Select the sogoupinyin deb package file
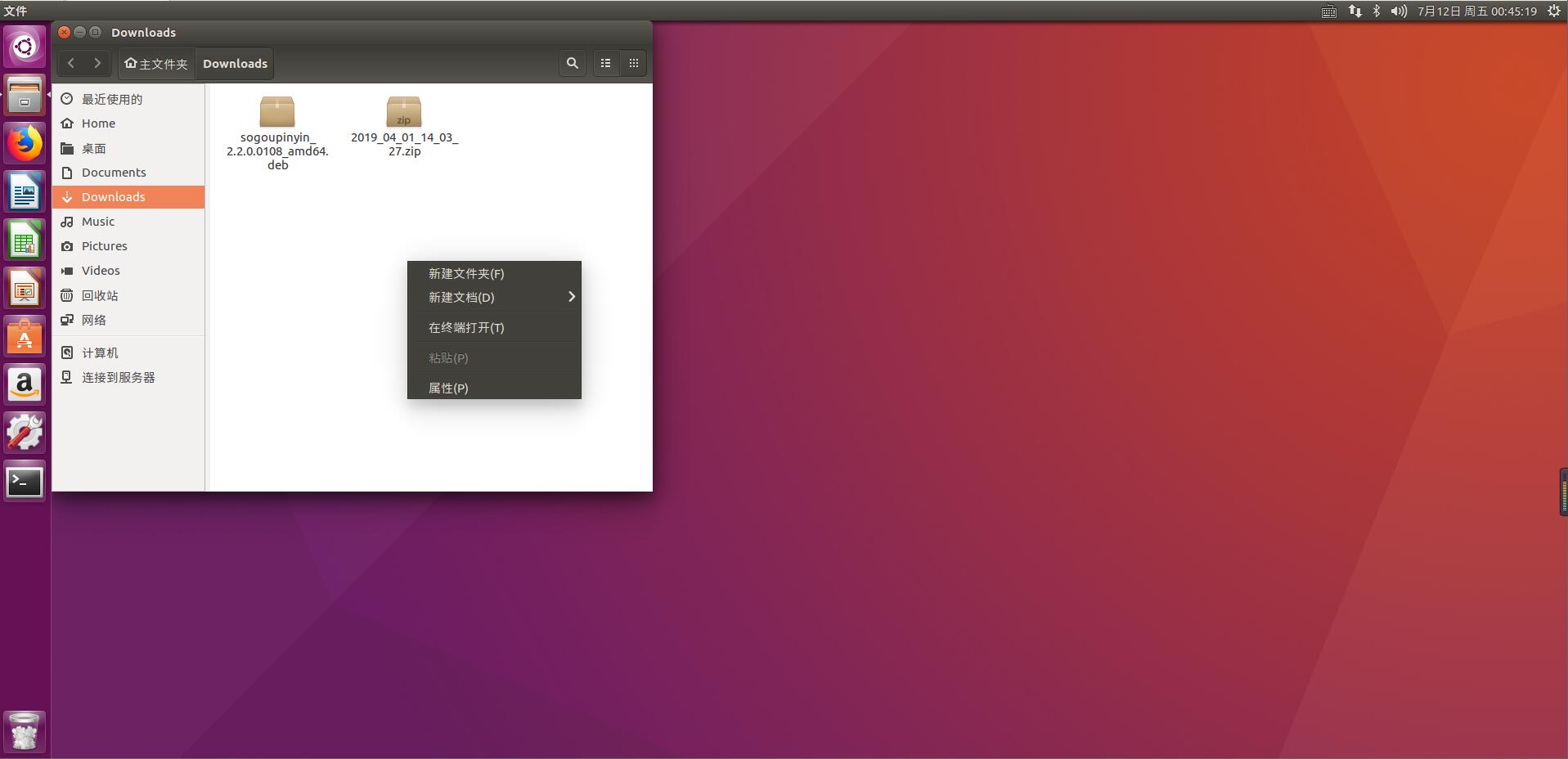Screen dimensions: 1568x759 pos(277,132)
